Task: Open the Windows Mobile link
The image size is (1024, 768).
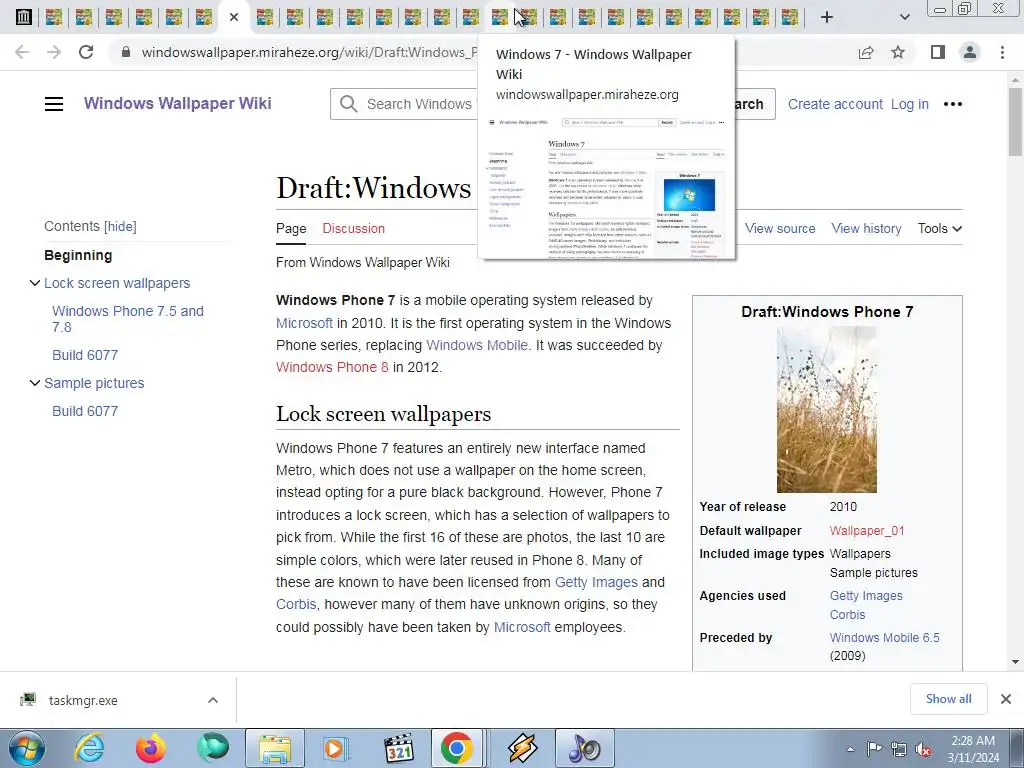Action: pyautogui.click(x=477, y=345)
